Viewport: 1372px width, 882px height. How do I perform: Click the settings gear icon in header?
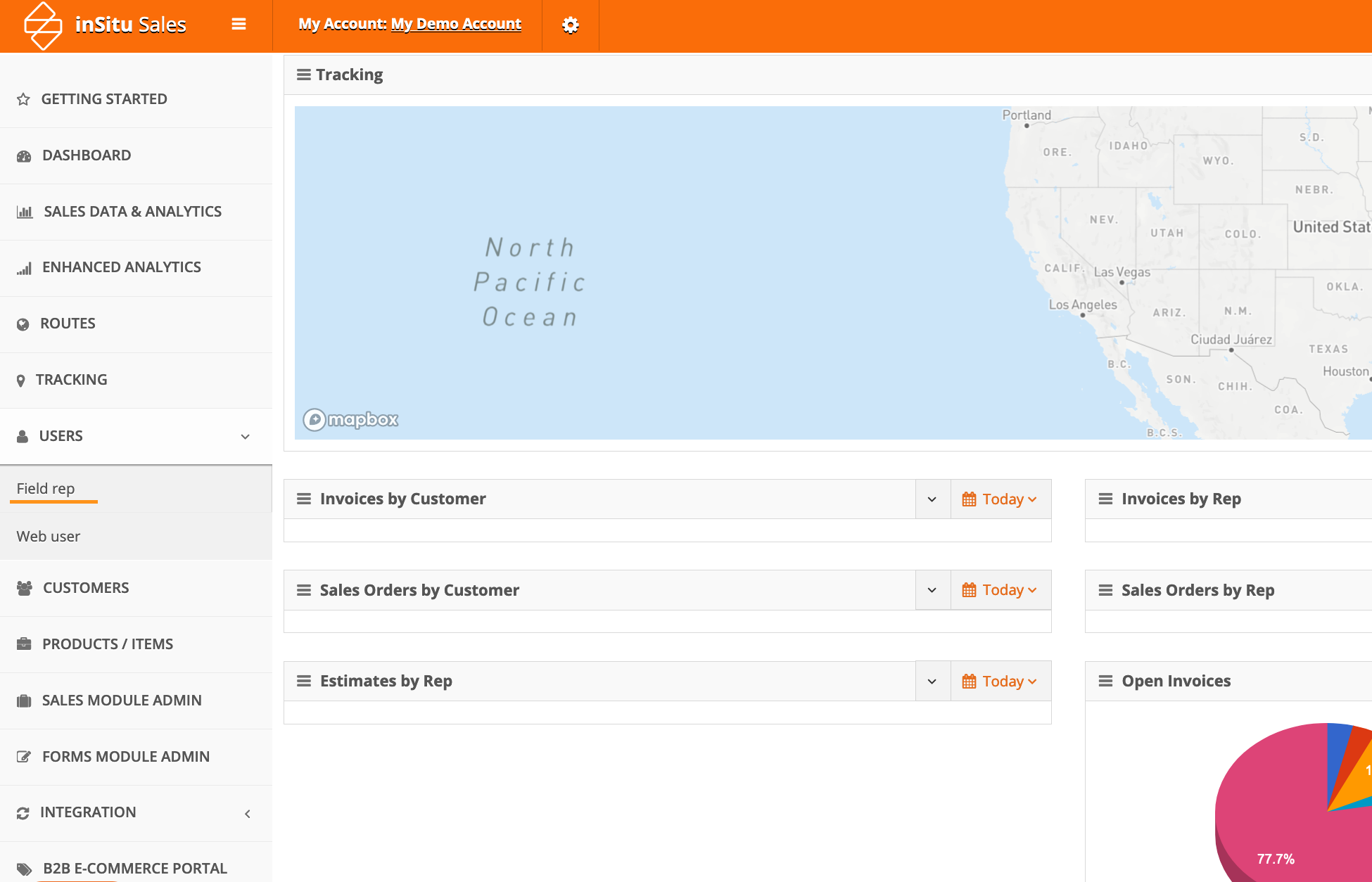pos(570,25)
